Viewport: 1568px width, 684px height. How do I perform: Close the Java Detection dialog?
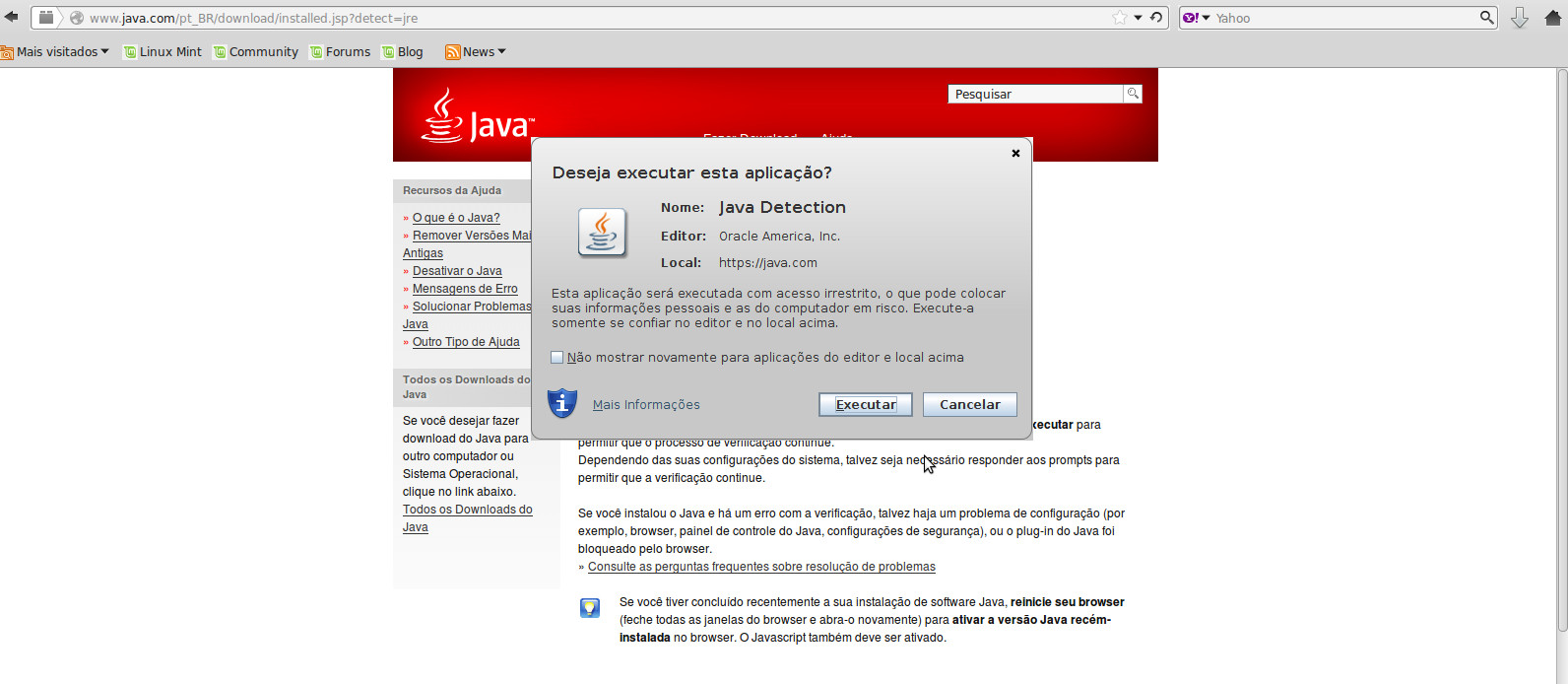1015,153
